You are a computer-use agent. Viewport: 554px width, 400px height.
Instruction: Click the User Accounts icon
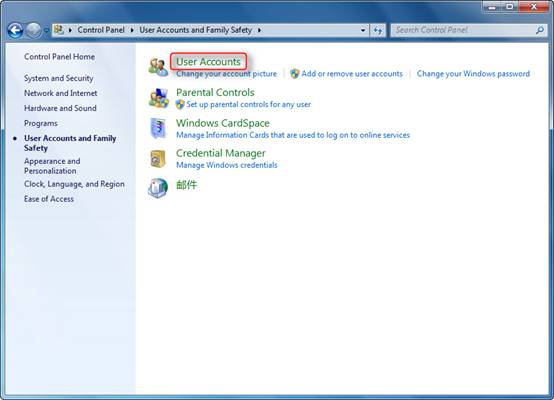pyautogui.click(x=158, y=67)
